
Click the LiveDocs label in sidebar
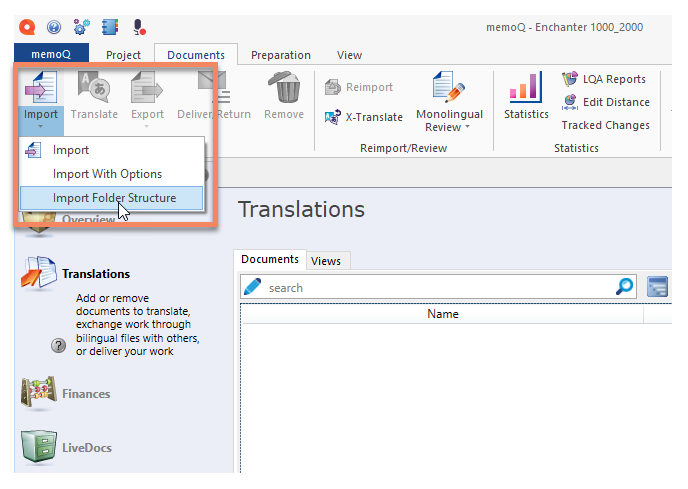[x=87, y=448]
